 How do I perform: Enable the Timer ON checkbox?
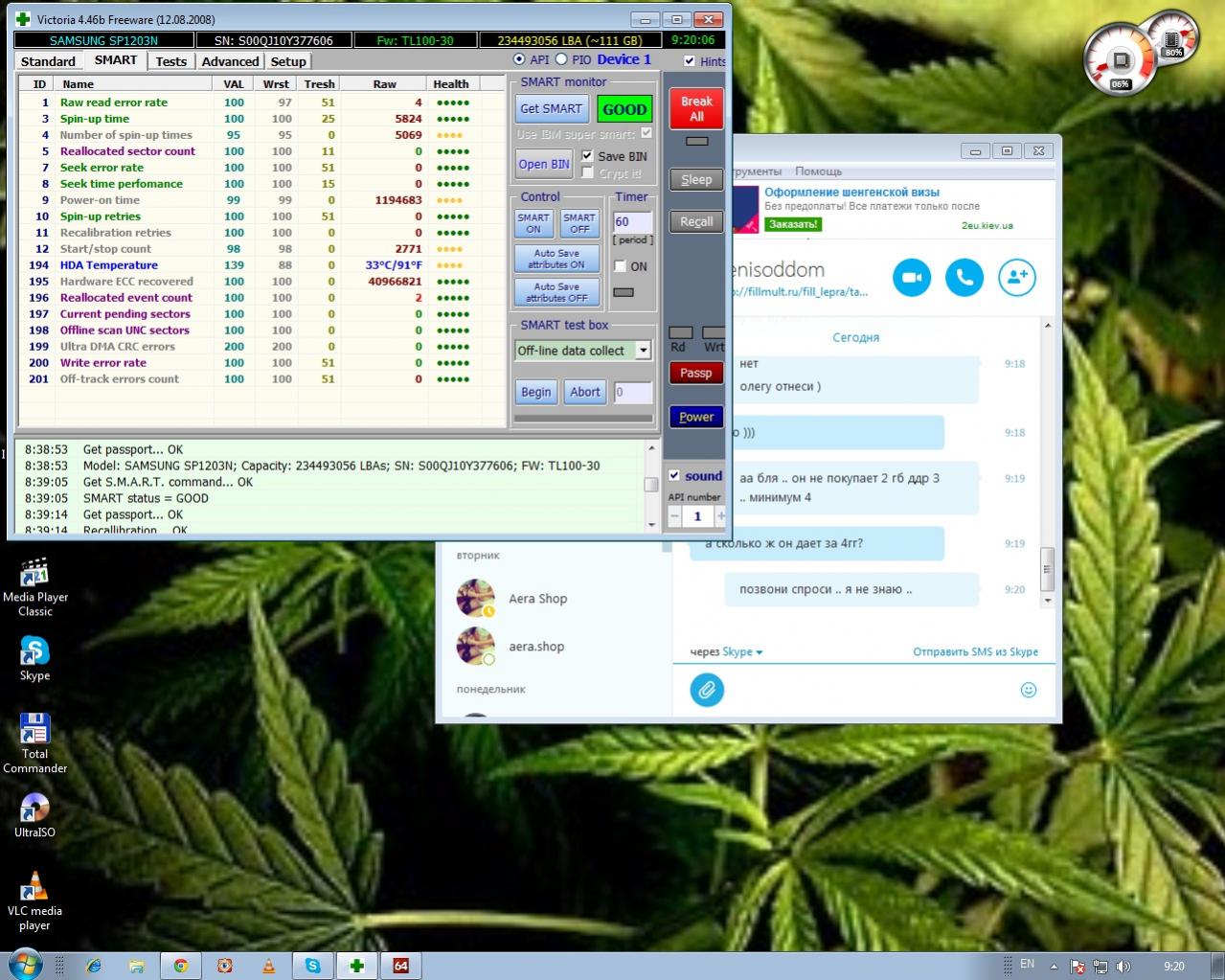tap(620, 266)
